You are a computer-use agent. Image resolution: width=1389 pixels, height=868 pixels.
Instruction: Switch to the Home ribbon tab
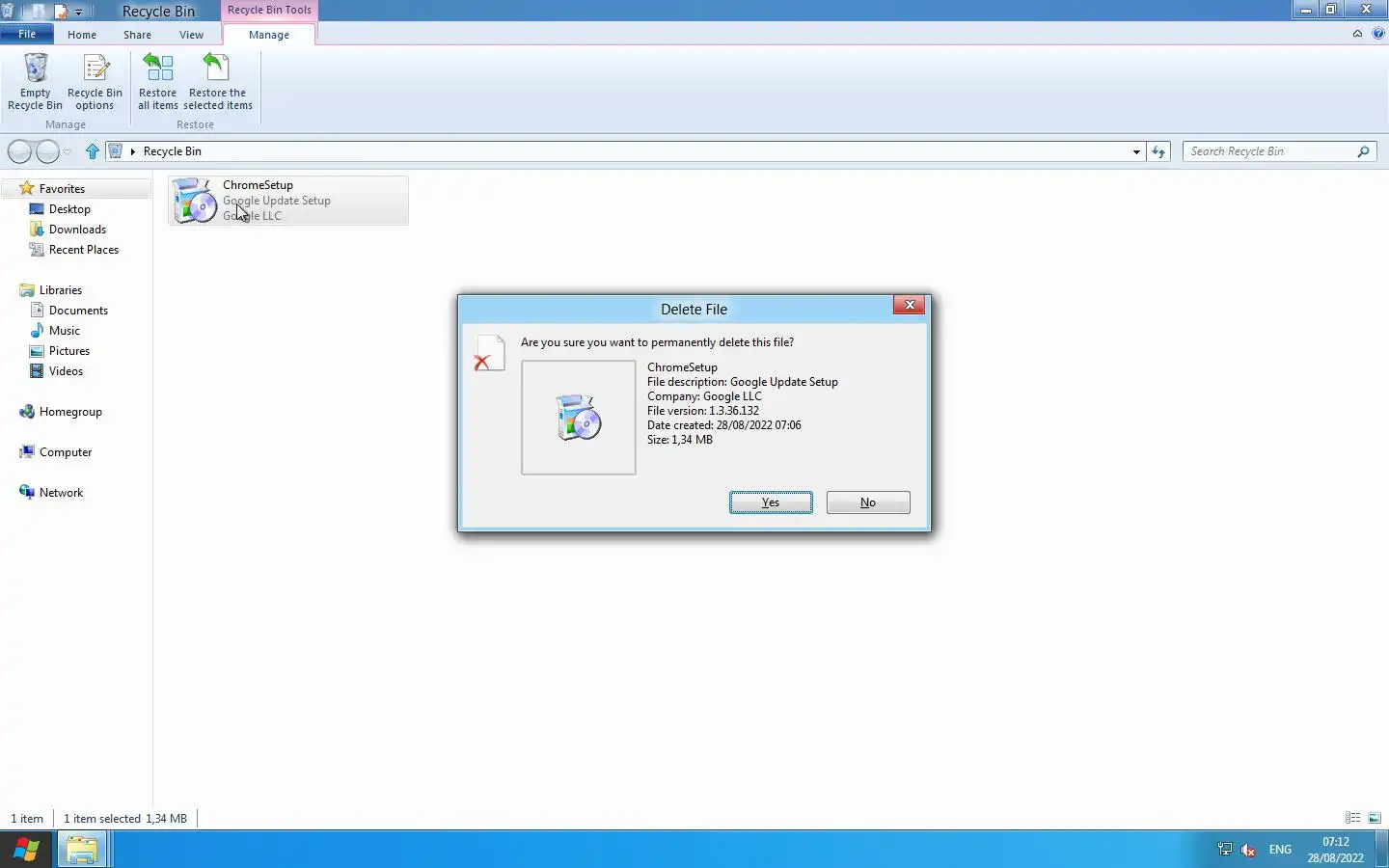(x=82, y=35)
